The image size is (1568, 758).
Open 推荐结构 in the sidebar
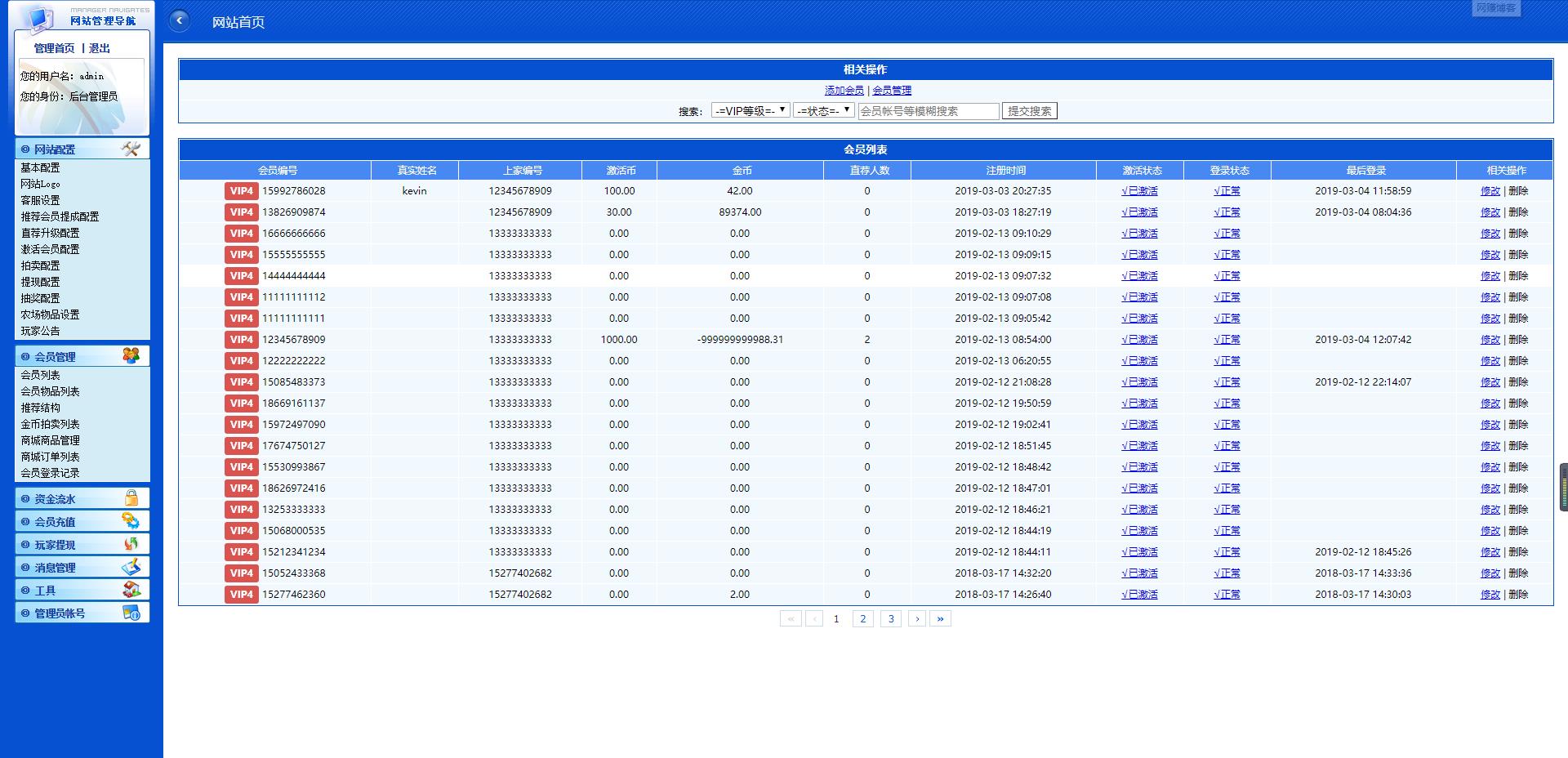pos(40,408)
